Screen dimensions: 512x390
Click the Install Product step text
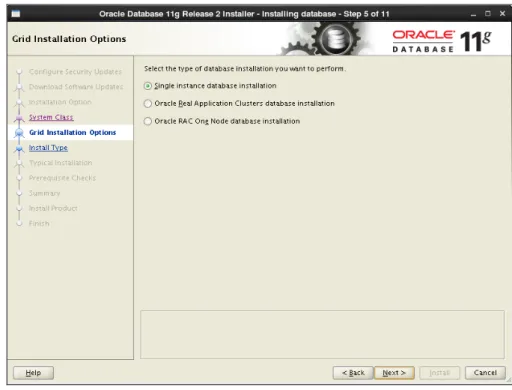point(53,208)
